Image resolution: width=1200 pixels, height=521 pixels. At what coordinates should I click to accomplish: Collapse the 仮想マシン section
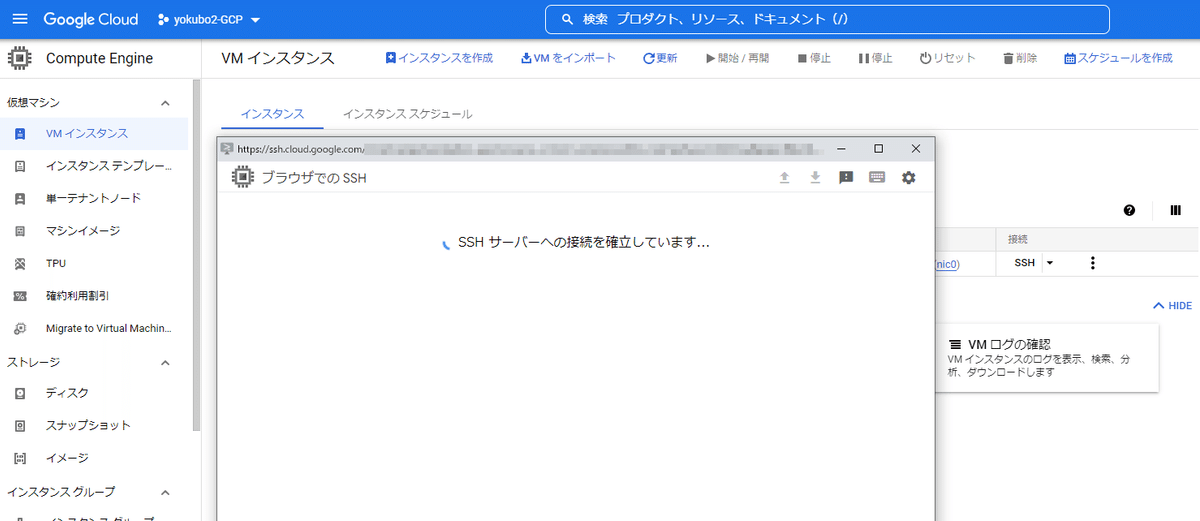(x=165, y=102)
